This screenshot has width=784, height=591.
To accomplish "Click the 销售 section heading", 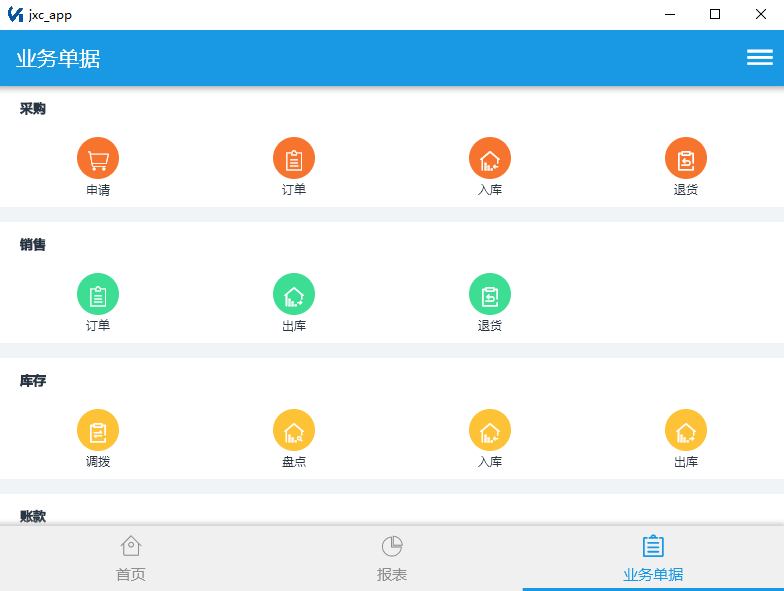I will [32, 244].
